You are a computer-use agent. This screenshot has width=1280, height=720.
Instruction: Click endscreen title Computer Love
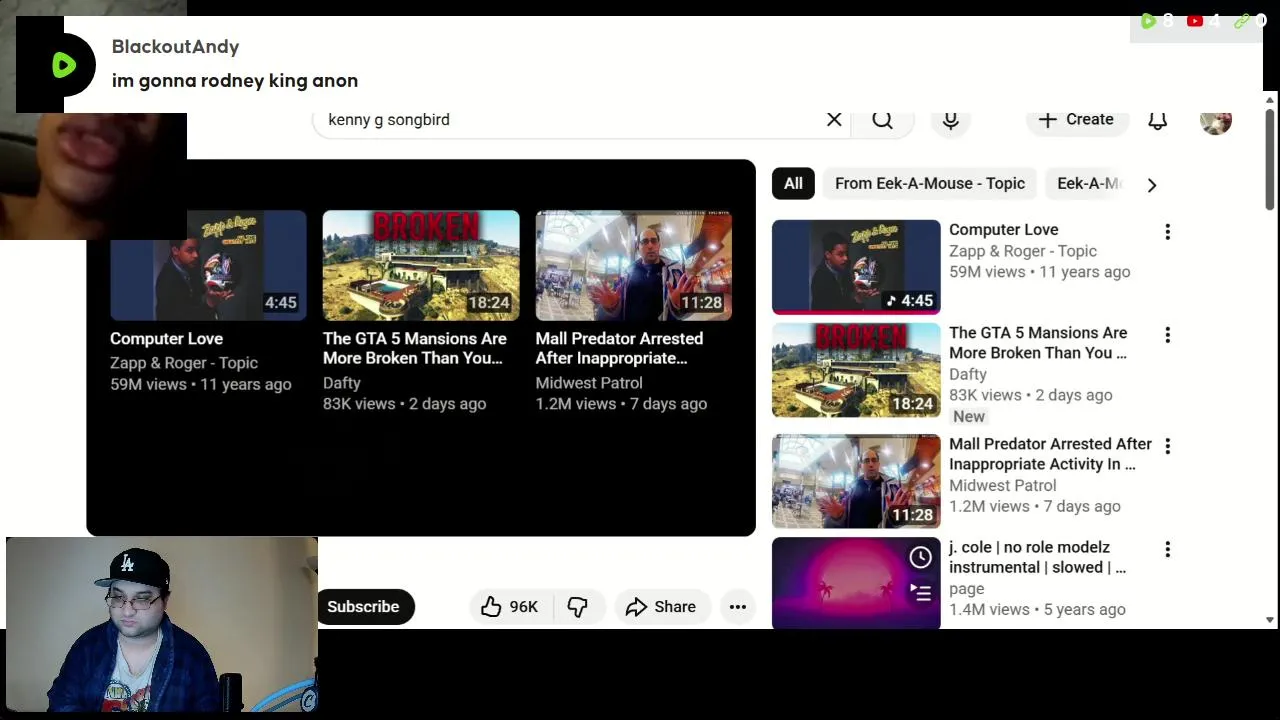tap(166, 339)
